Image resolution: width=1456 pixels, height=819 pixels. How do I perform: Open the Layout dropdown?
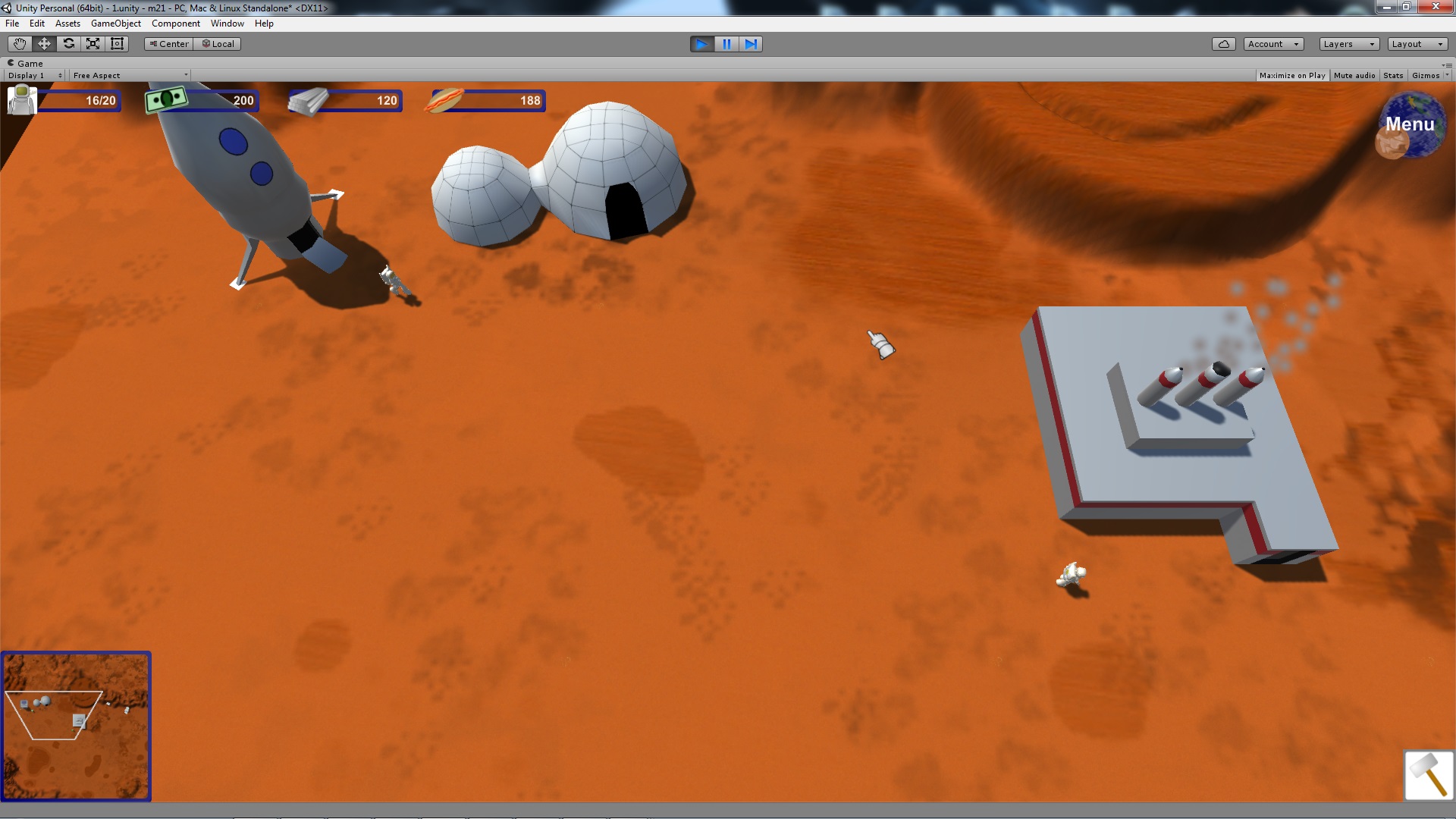tap(1417, 44)
